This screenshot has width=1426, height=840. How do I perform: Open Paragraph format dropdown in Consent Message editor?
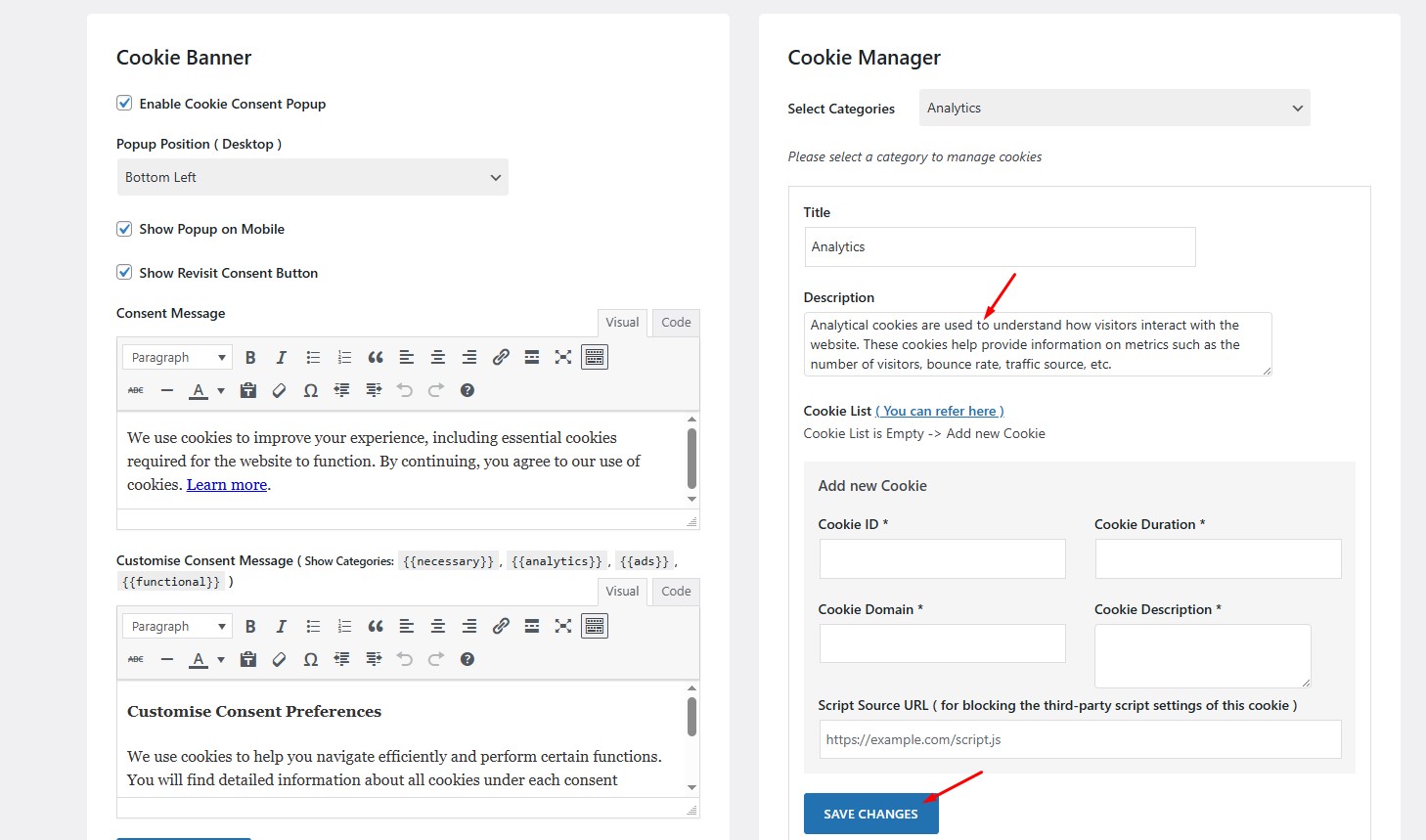(x=178, y=358)
